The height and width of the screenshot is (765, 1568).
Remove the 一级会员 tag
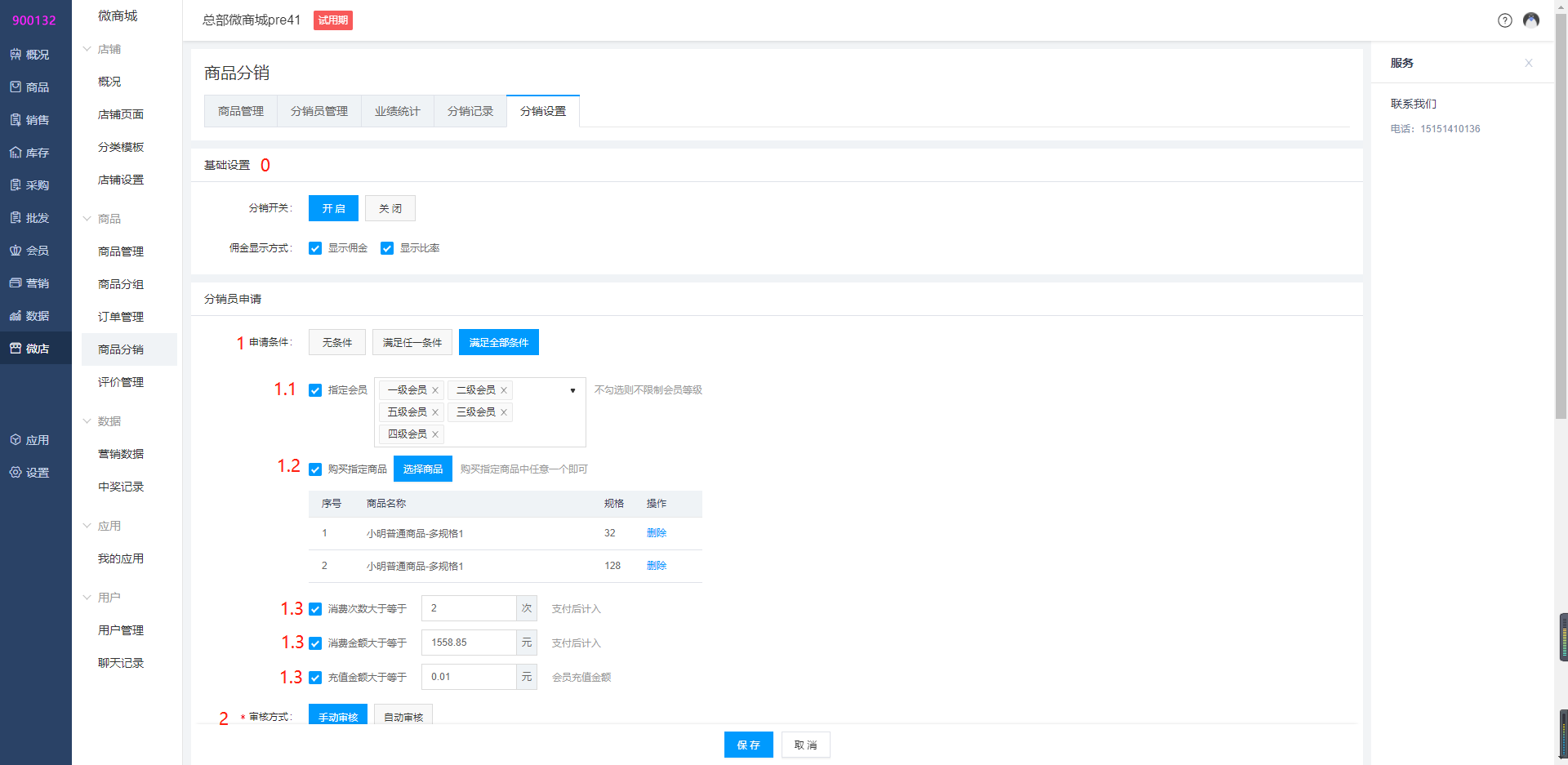point(435,390)
